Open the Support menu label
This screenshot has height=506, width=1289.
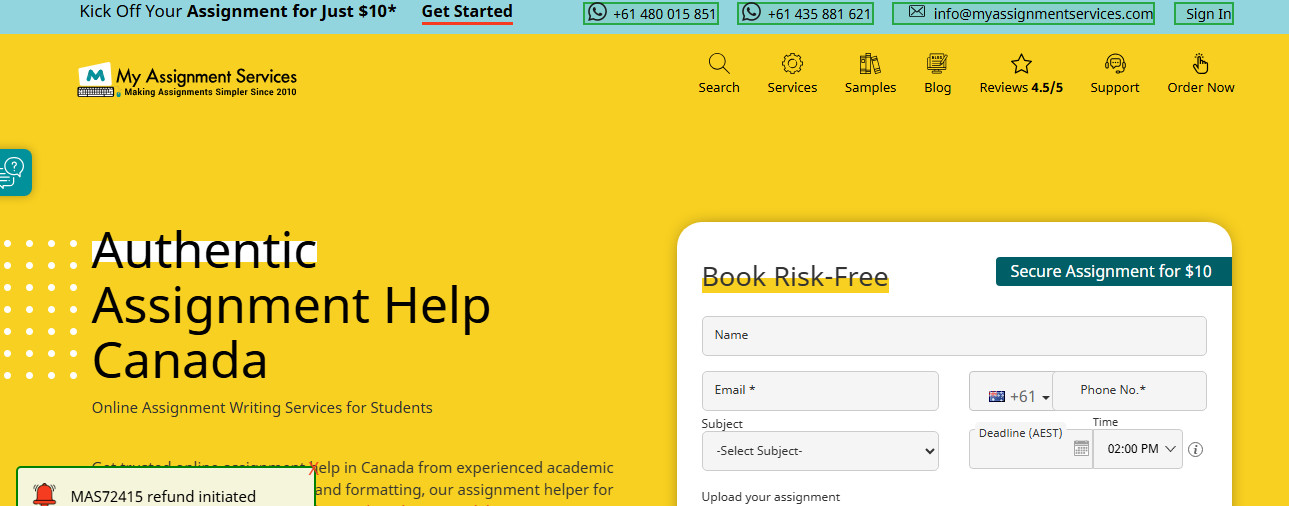1115,87
